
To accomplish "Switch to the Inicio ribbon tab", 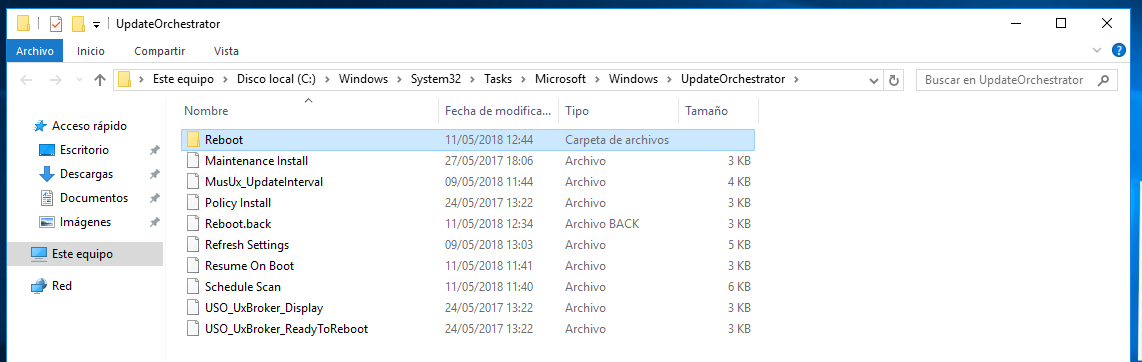I will [91, 51].
